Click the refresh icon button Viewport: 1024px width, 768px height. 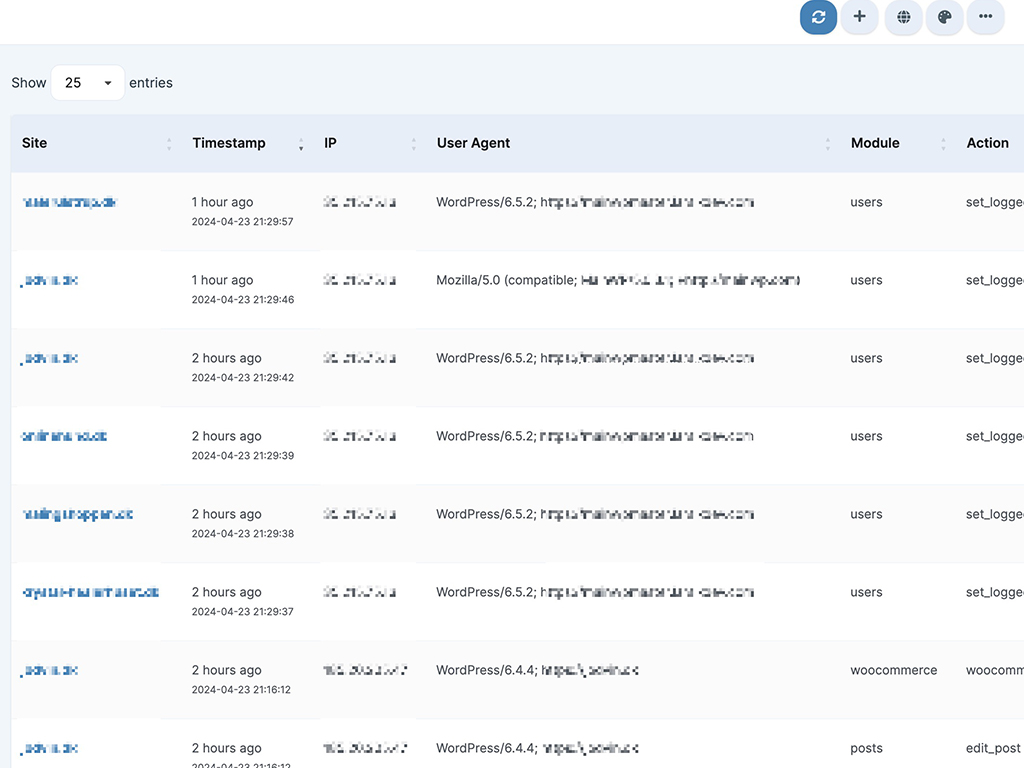click(x=818, y=17)
